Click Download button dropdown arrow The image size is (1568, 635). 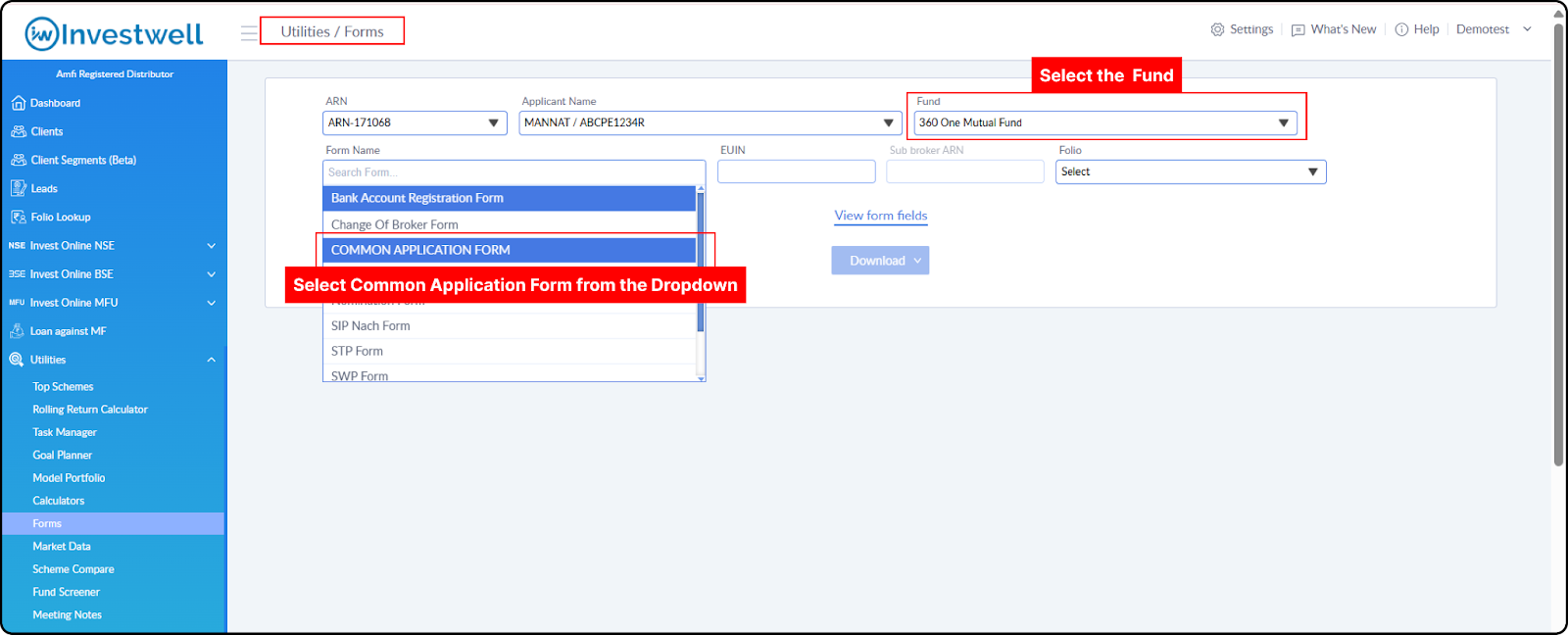(917, 261)
